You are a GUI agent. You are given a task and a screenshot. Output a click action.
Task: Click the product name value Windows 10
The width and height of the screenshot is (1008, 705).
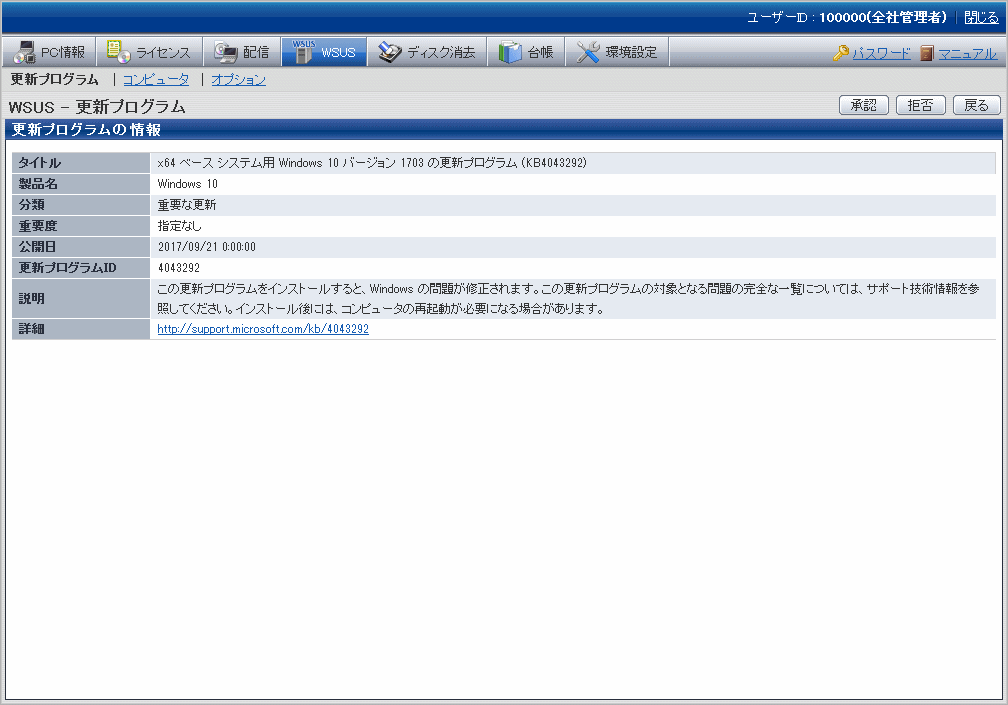pos(187,184)
